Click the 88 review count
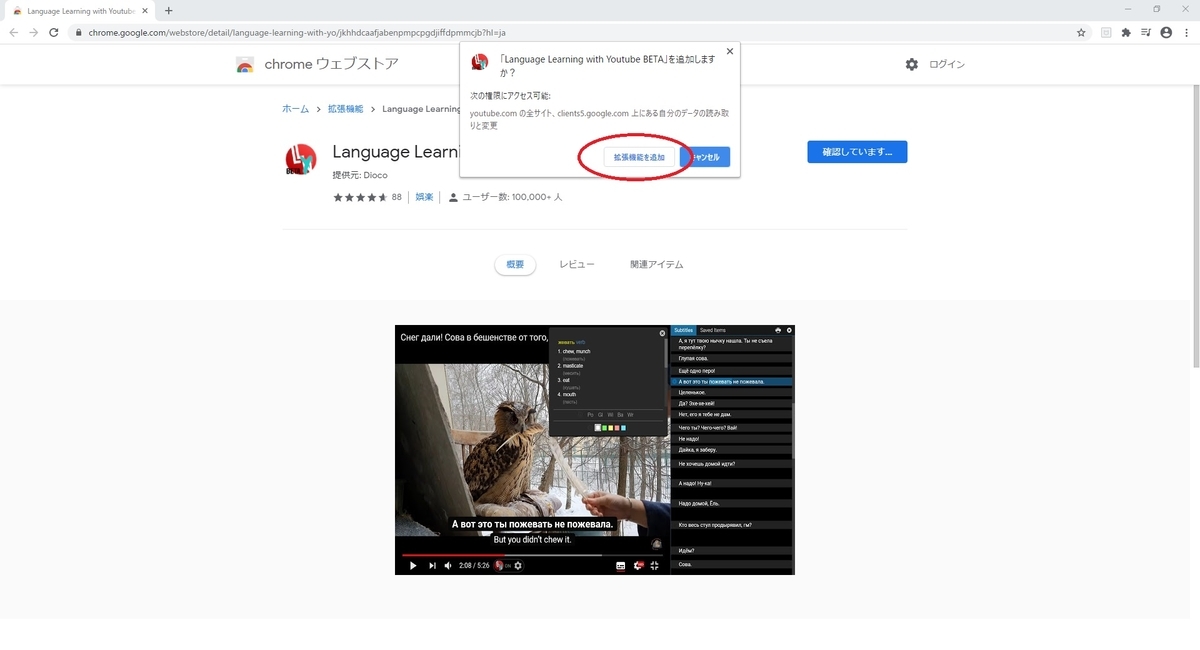 click(396, 197)
